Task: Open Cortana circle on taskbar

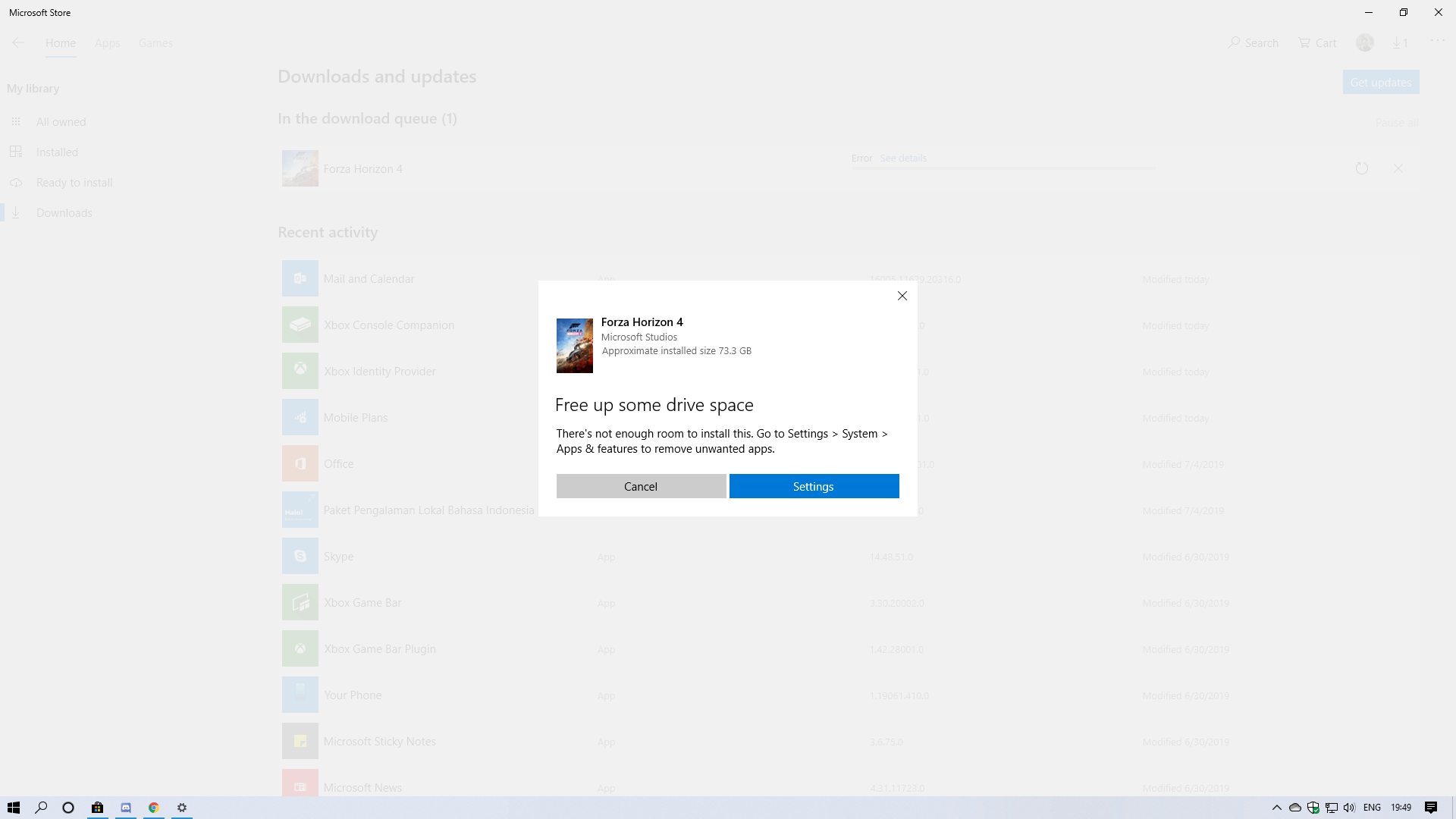Action: pyautogui.click(x=68, y=808)
